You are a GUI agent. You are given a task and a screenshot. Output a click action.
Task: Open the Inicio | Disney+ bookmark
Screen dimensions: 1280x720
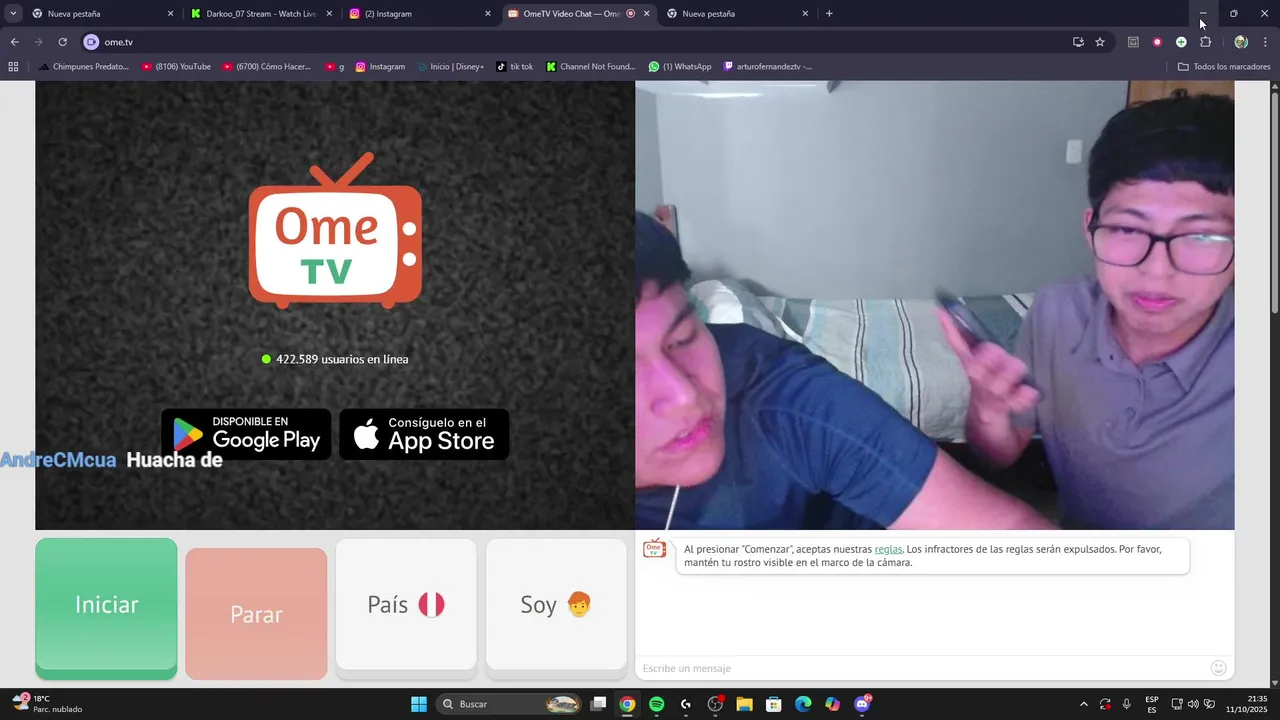(450, 67)
